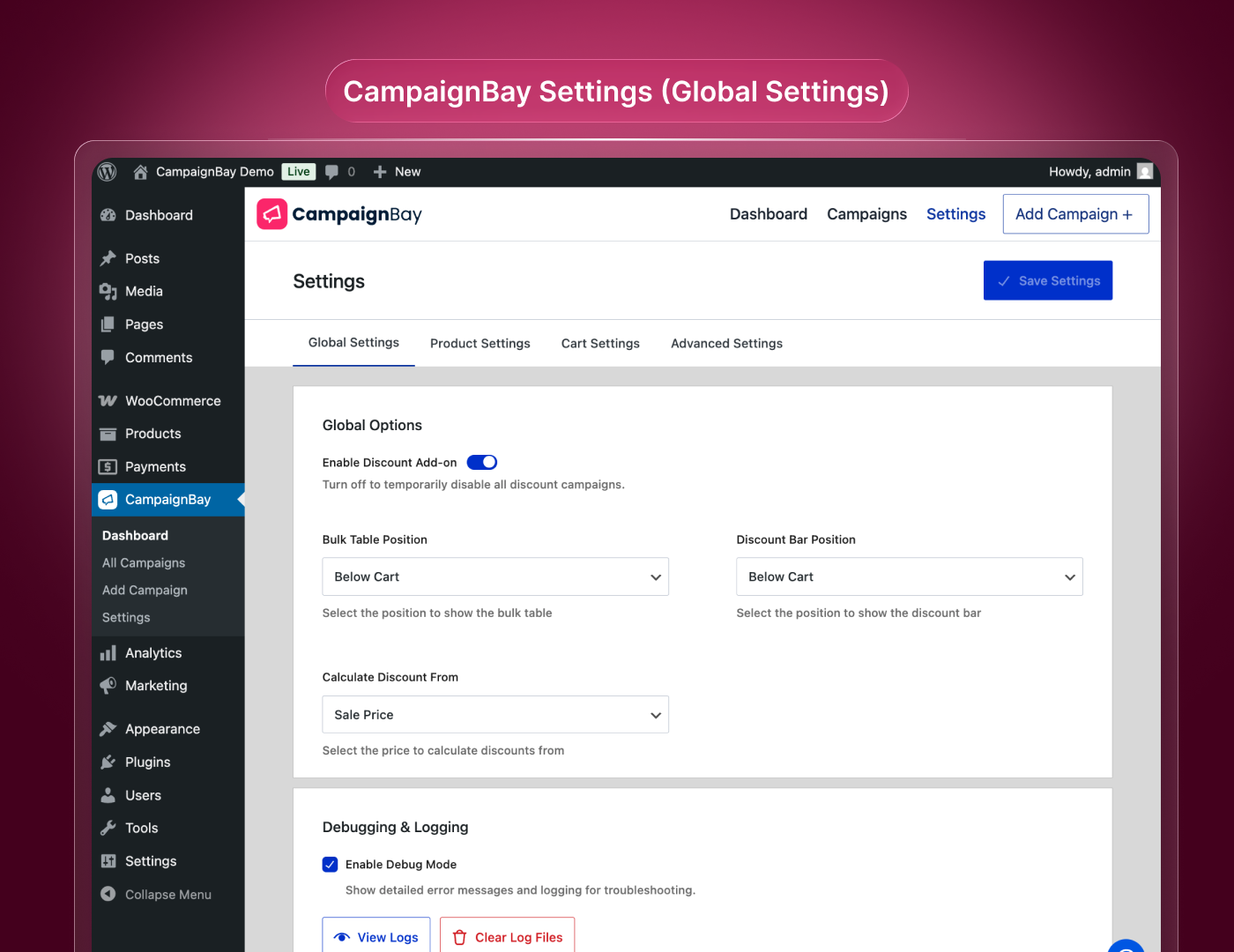Open the Advanced Settings tab
Viewport: 1234px width, 952px height.
coord(726,344)
